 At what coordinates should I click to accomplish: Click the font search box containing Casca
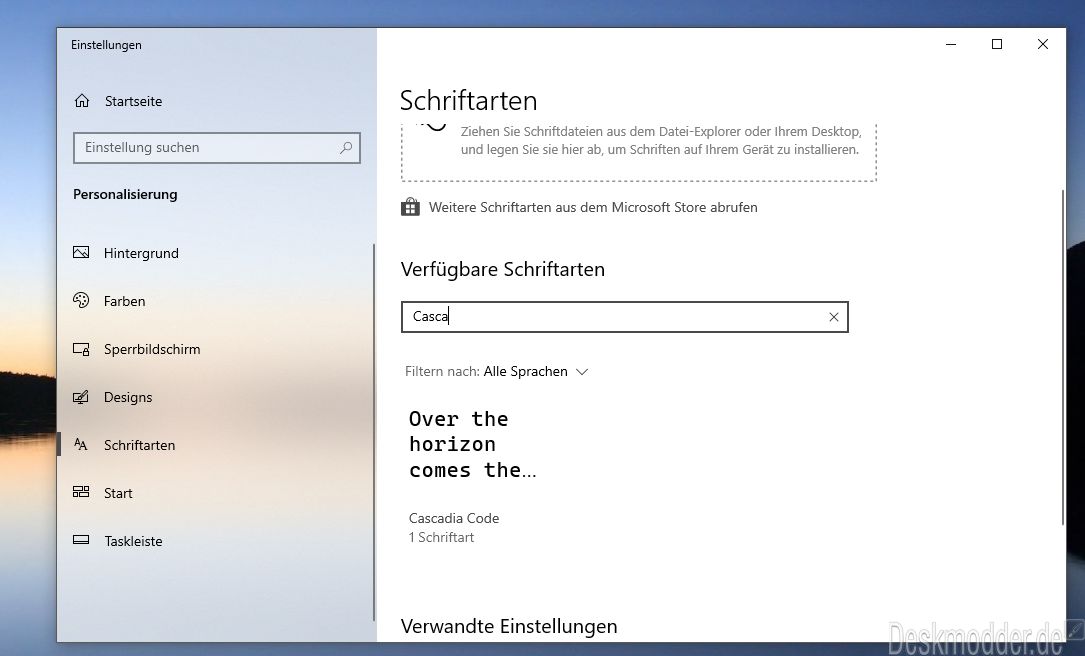624,317
